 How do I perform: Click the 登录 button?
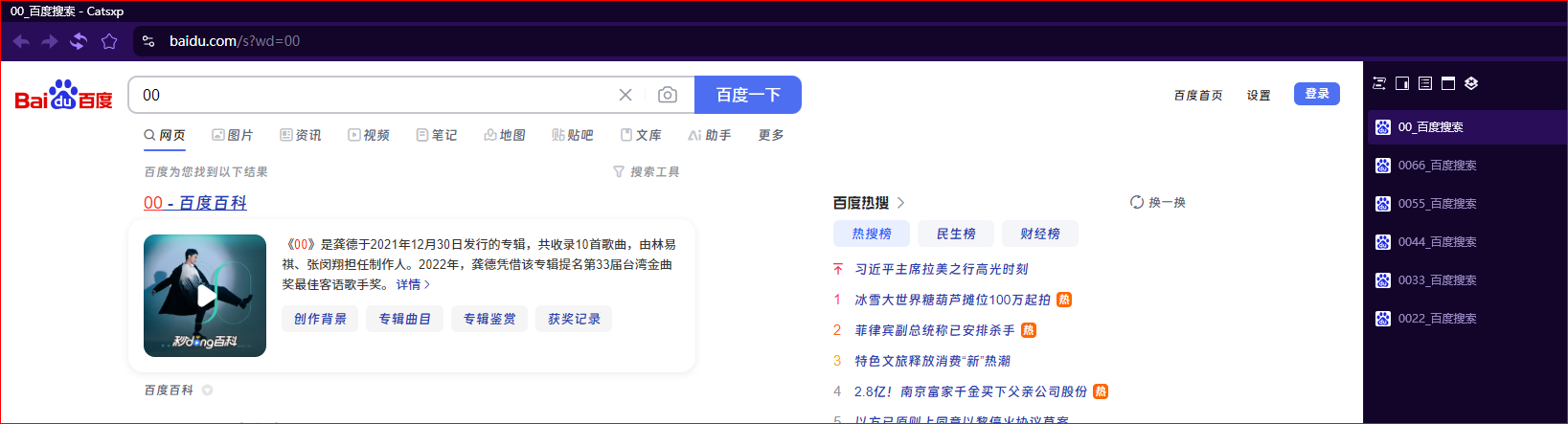[x=1317, y=94]
